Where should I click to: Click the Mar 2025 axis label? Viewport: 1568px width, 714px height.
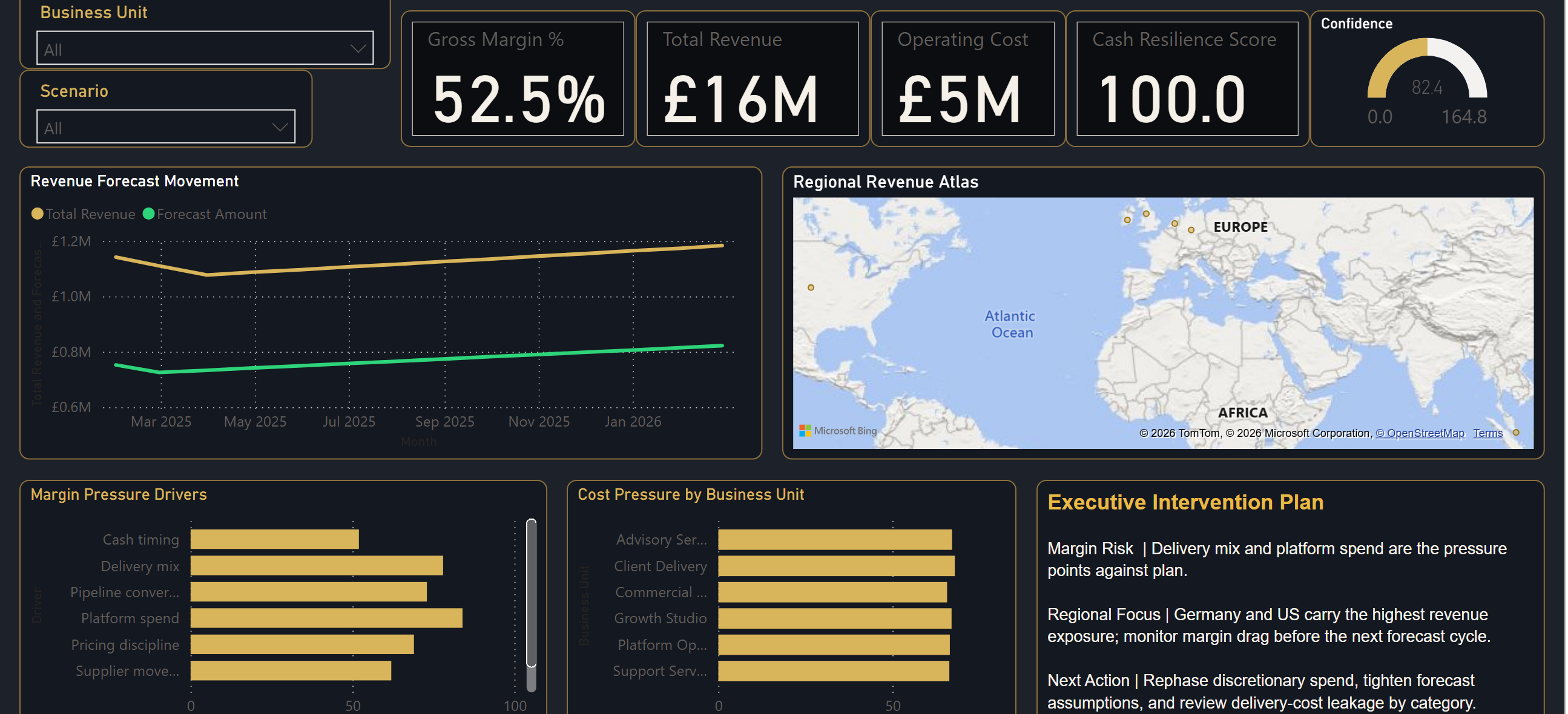(160, 422)
